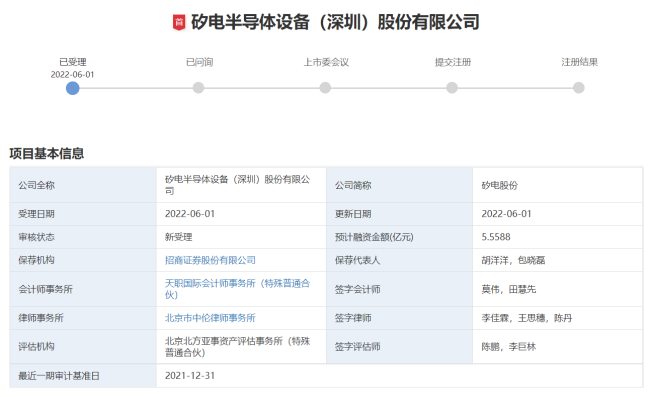Select the 提交注册 progress step marker

tap(452, 88)
